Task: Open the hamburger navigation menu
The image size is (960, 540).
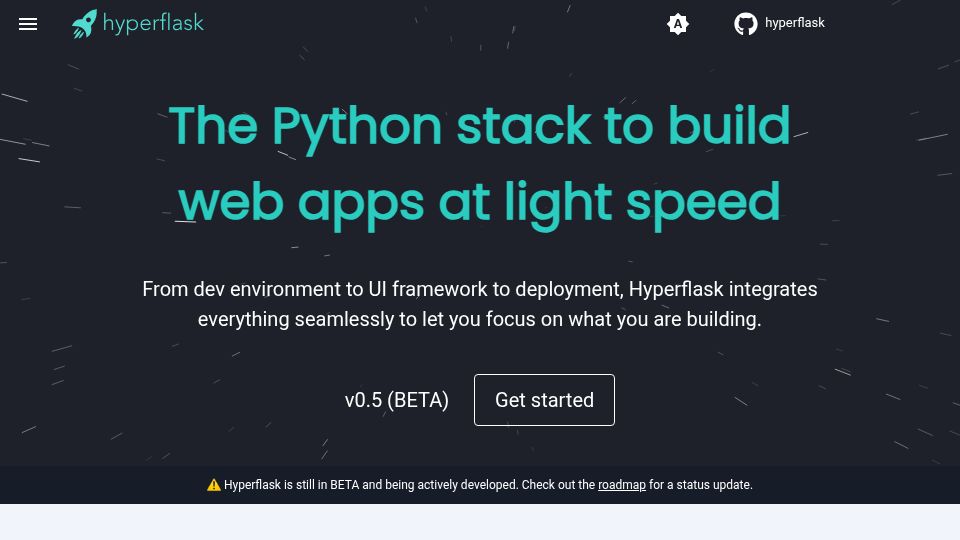Action: [28, 24]
